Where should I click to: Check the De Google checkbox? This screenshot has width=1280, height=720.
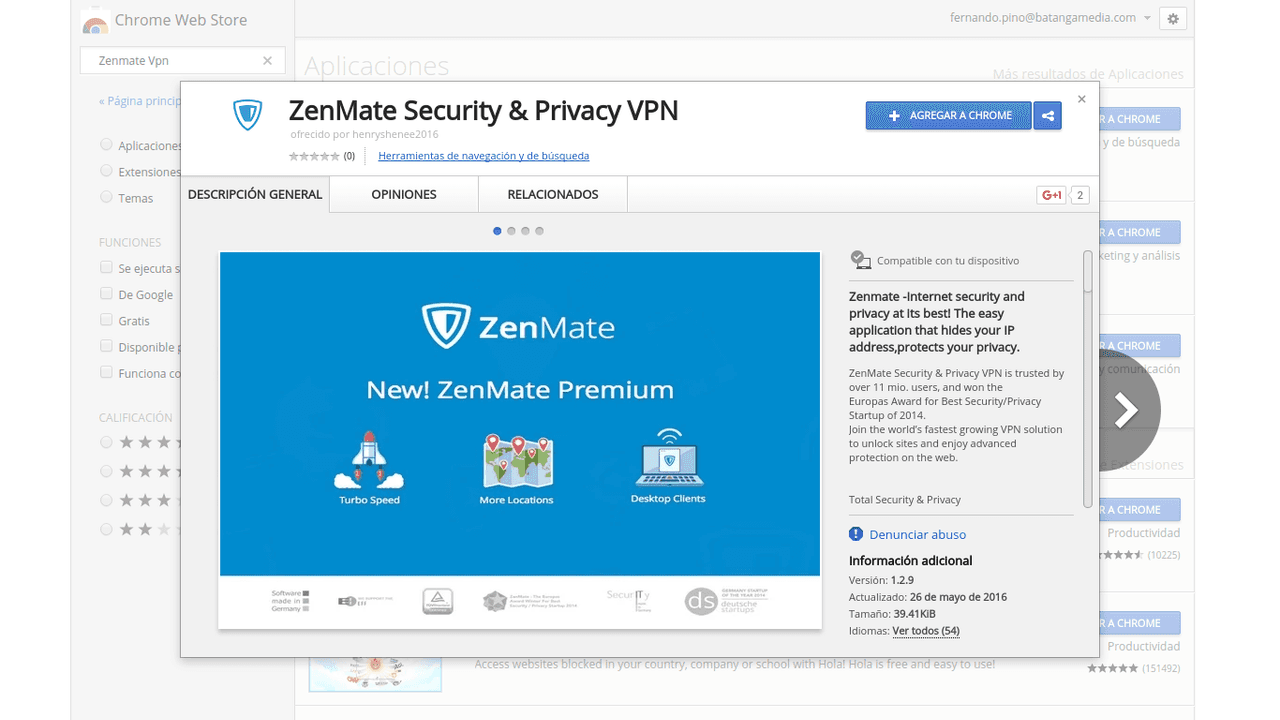click(106, 294)
